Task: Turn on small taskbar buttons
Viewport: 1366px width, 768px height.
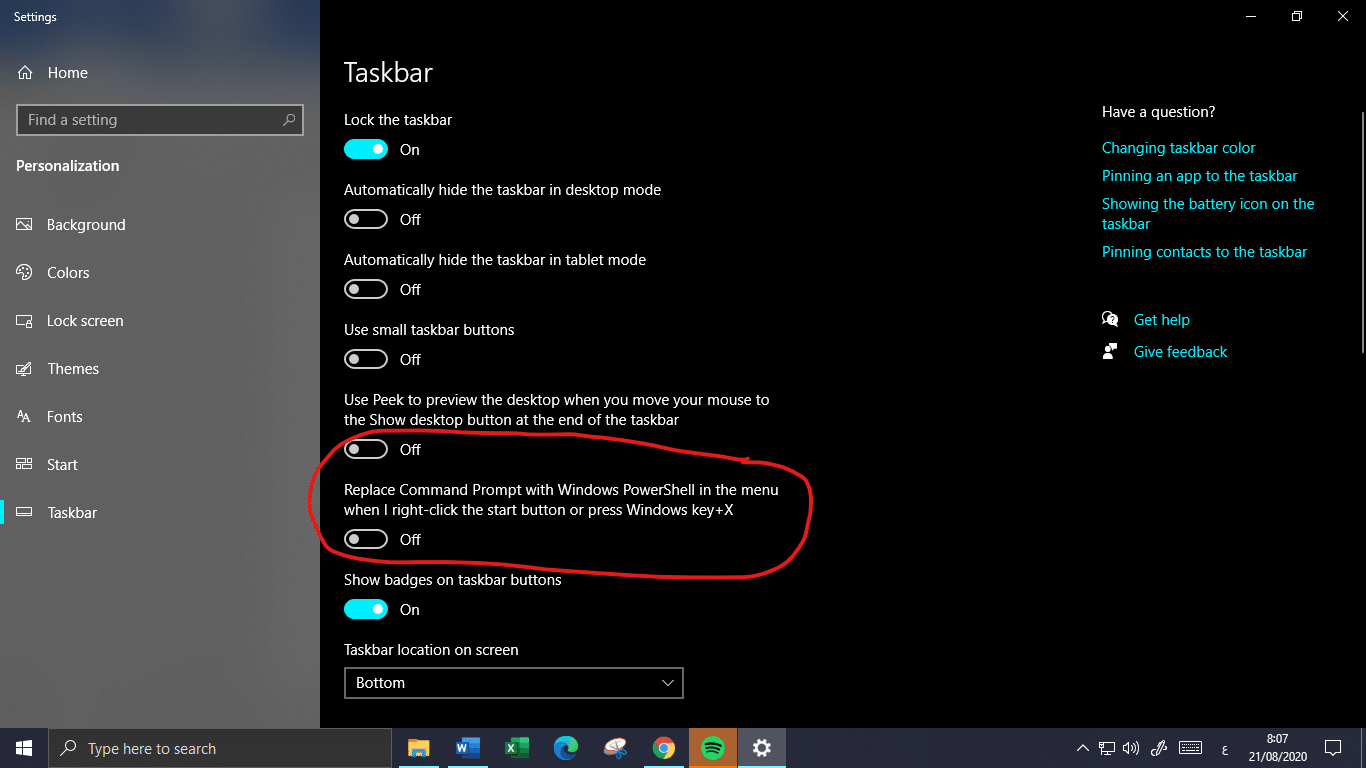Action: pyautogui.click(x=366, y=359)
